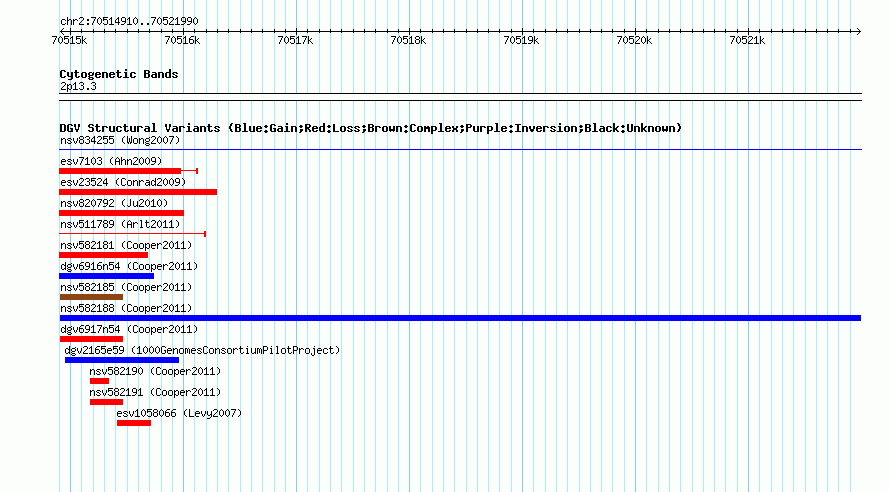Click the 70516k ruler tick label

pos(182,40)
